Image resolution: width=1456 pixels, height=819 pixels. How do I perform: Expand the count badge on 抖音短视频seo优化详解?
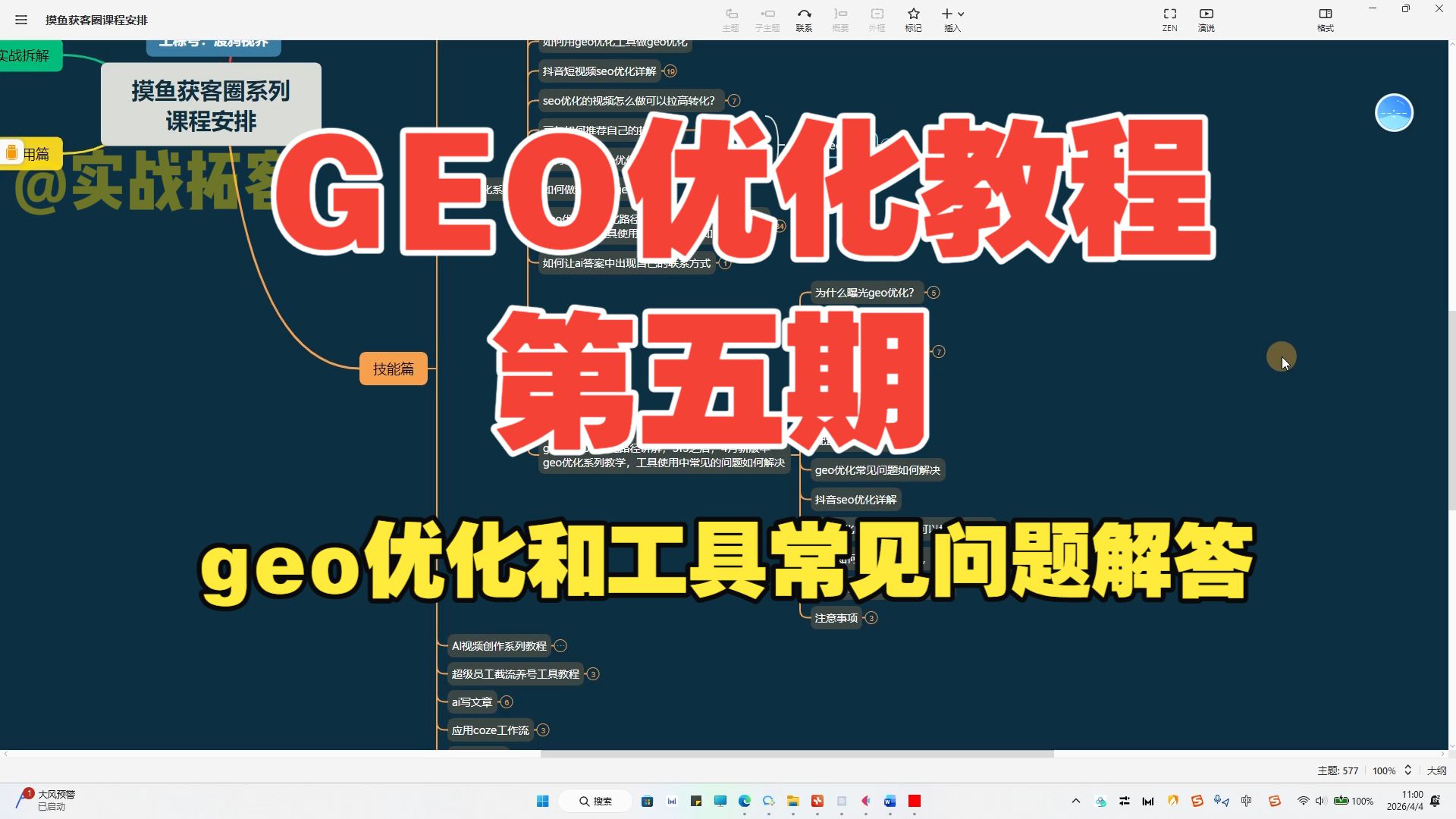click(670, 71)
